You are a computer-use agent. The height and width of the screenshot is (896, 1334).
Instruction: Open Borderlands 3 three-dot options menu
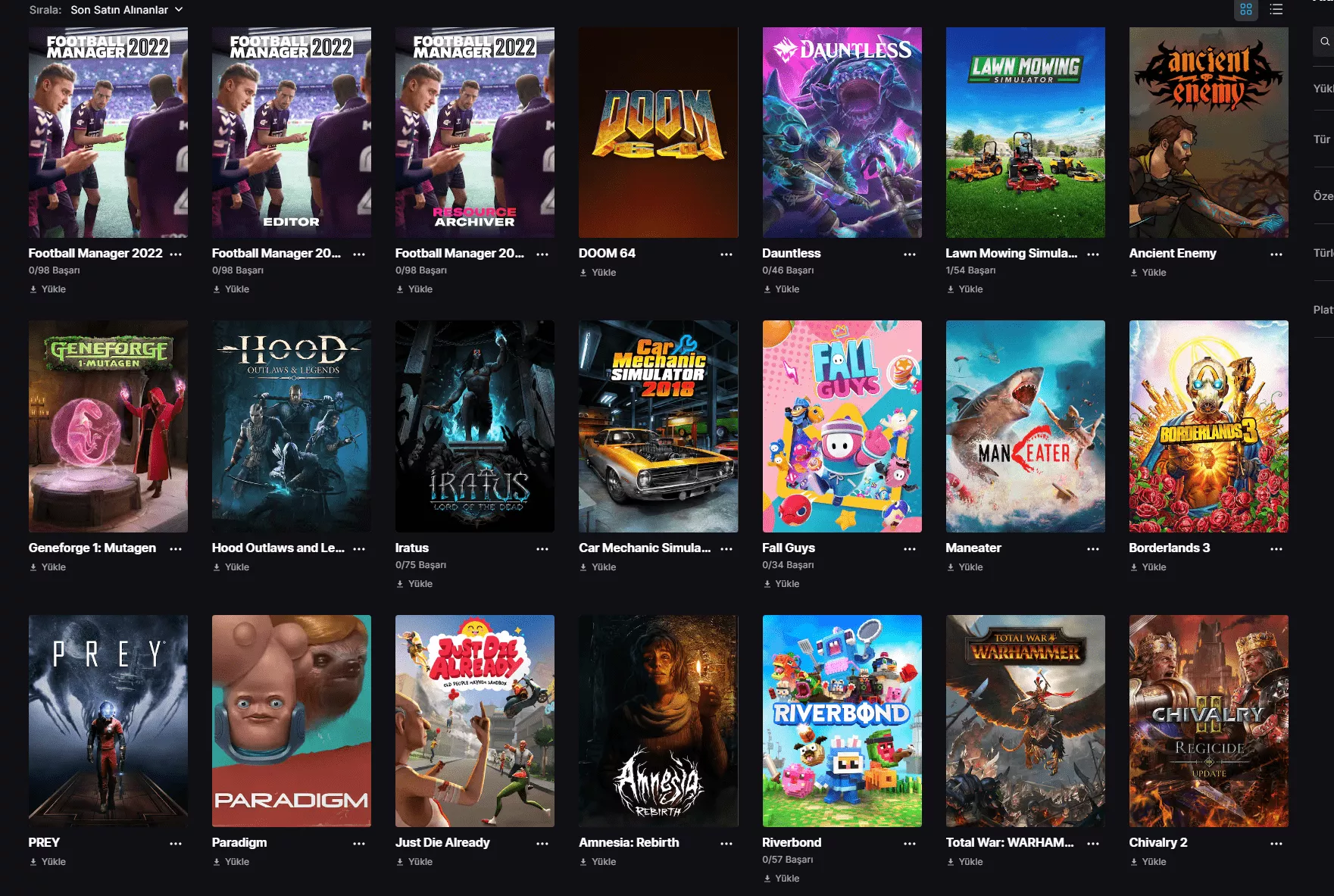(1276, 548)
